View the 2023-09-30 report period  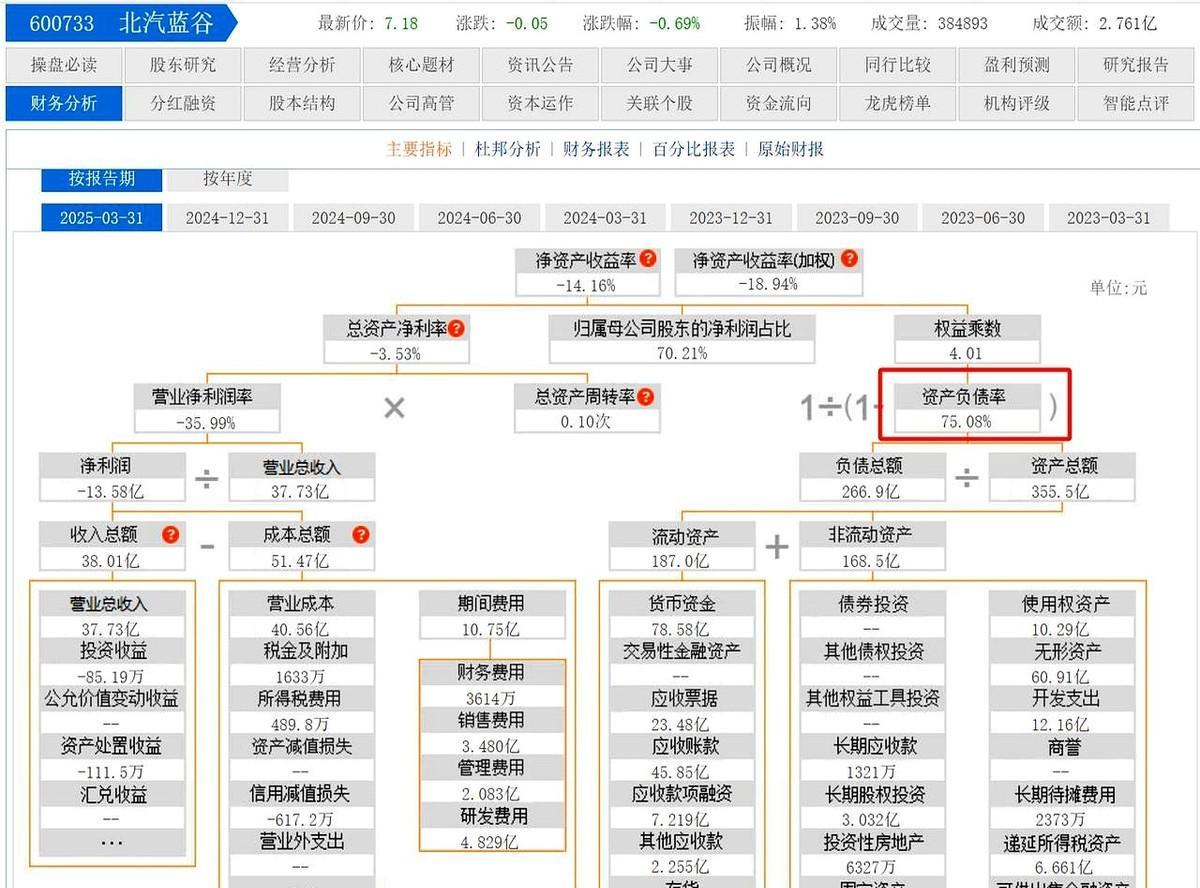coord(857,218)
